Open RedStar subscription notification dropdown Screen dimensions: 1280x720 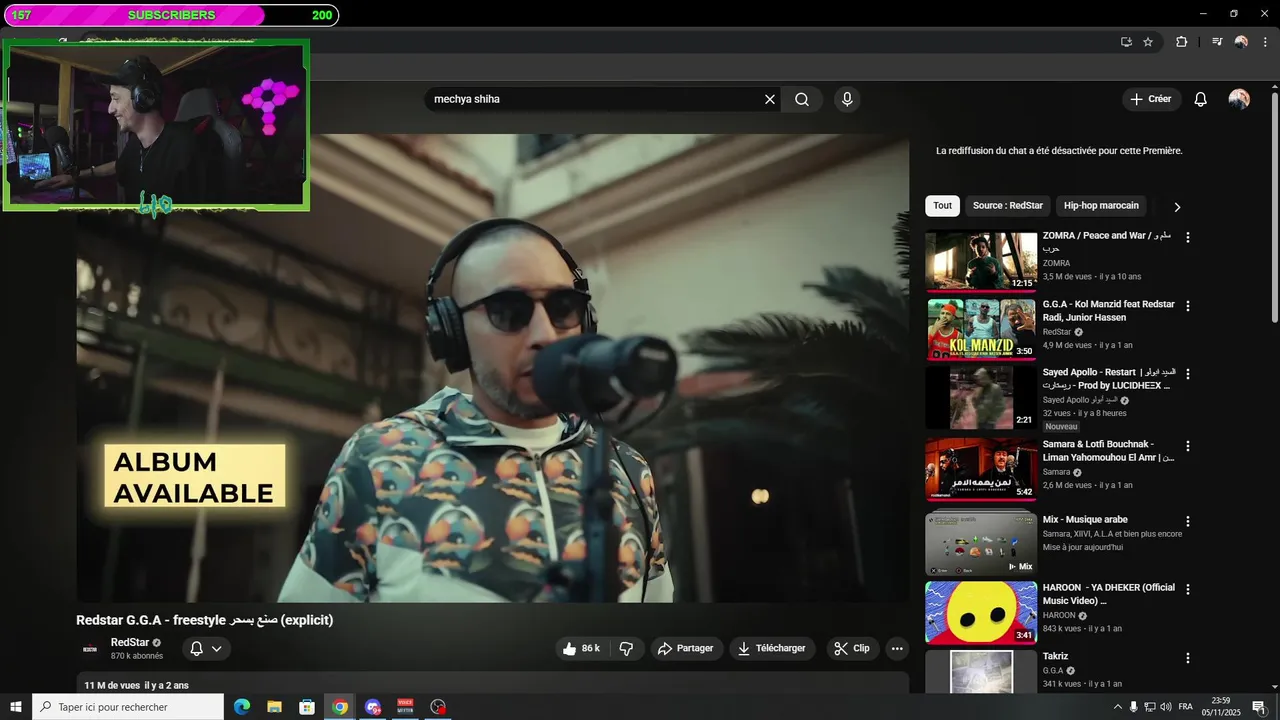click(206, 648)
